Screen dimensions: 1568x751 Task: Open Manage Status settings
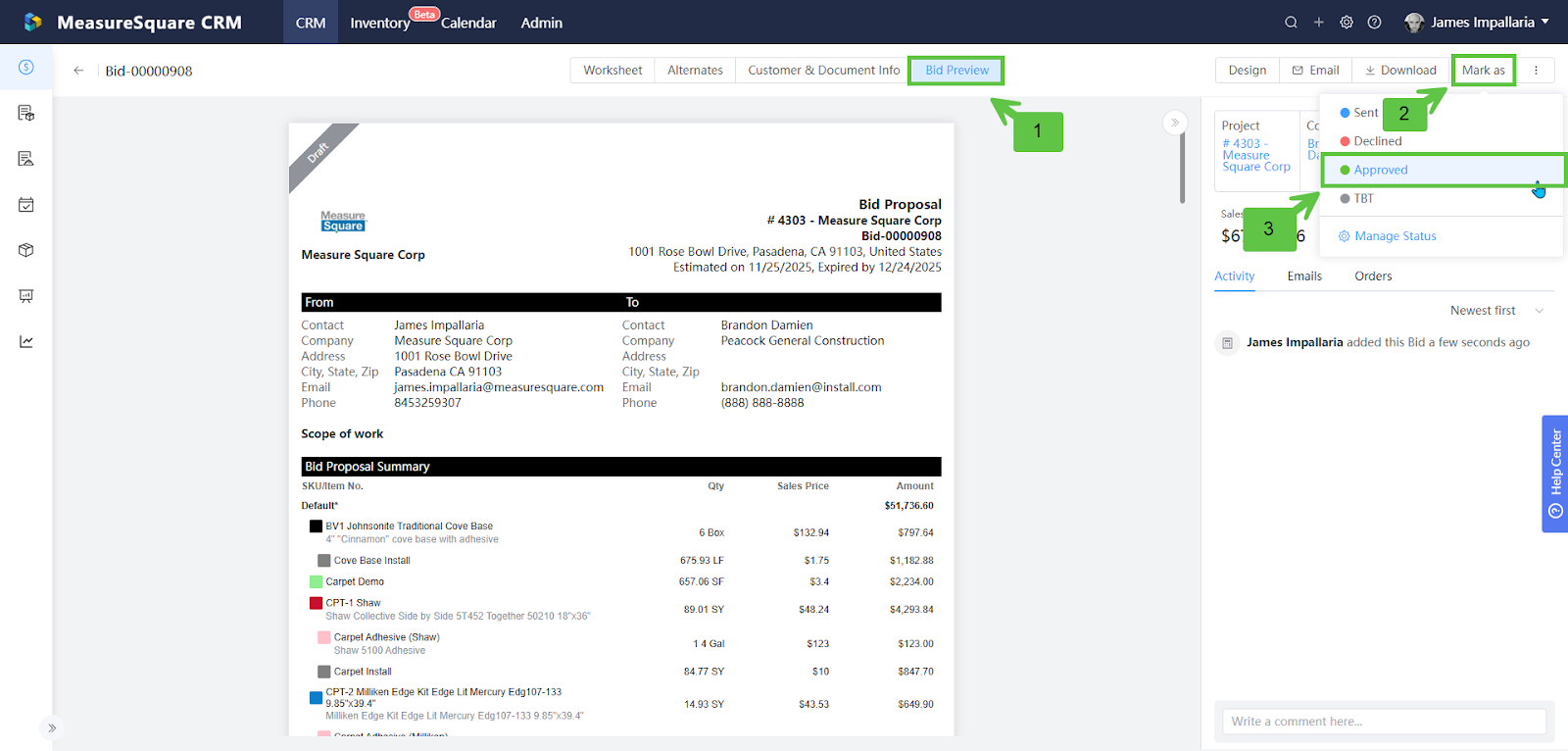point(1388,236)
